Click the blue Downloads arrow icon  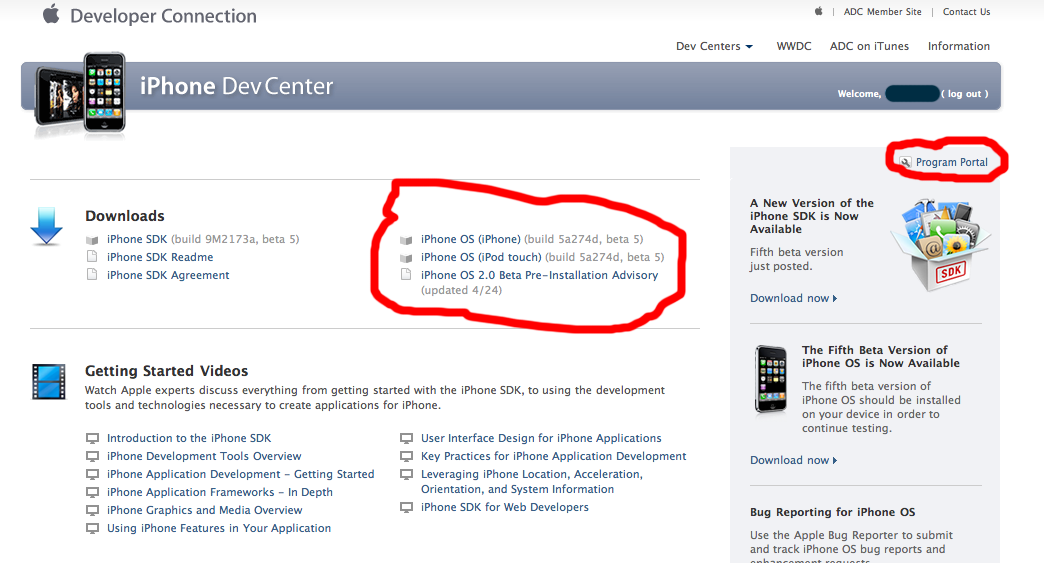pyautogui.click(x=47, y=226)
